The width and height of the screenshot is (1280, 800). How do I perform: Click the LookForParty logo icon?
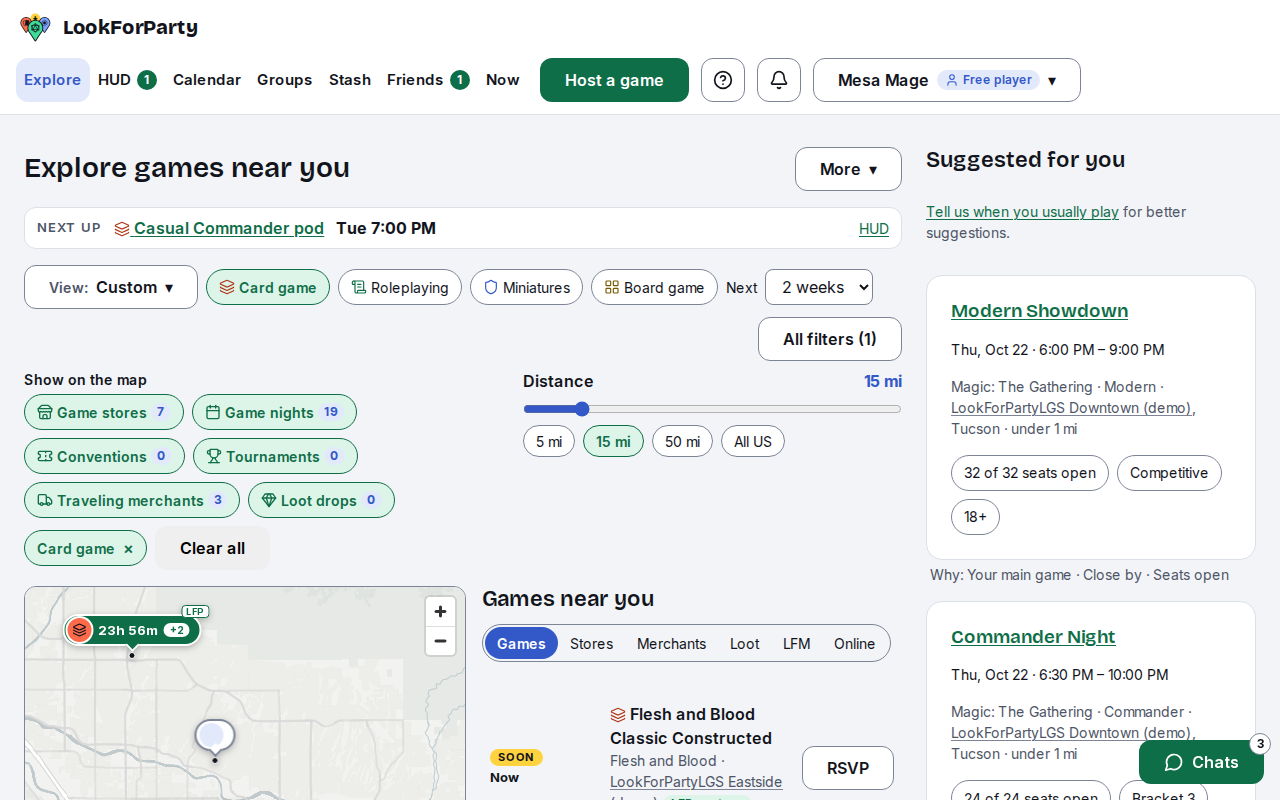coord(35,27)
